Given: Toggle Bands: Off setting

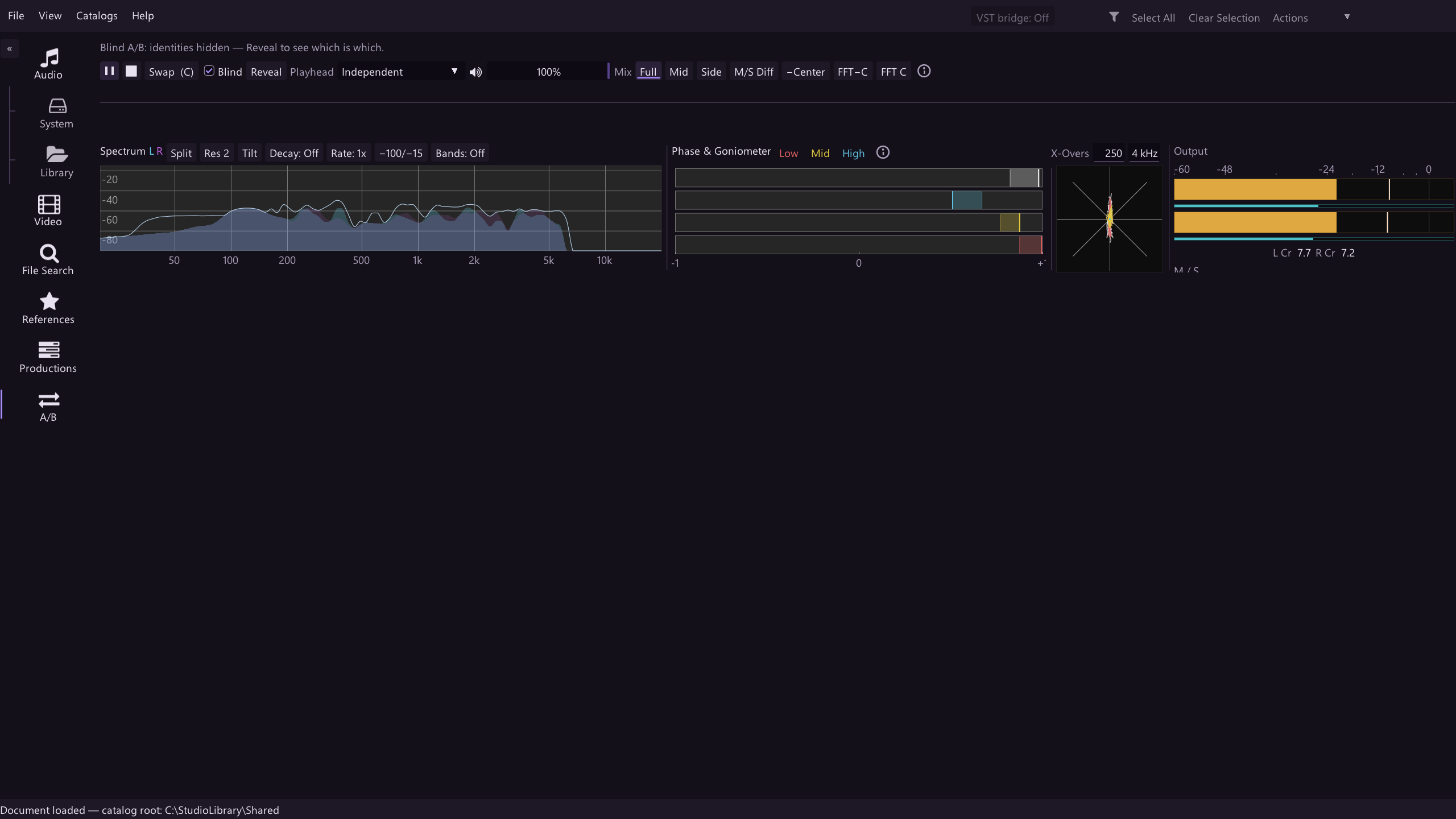Looking at the screenshot, I should [460, 153].
